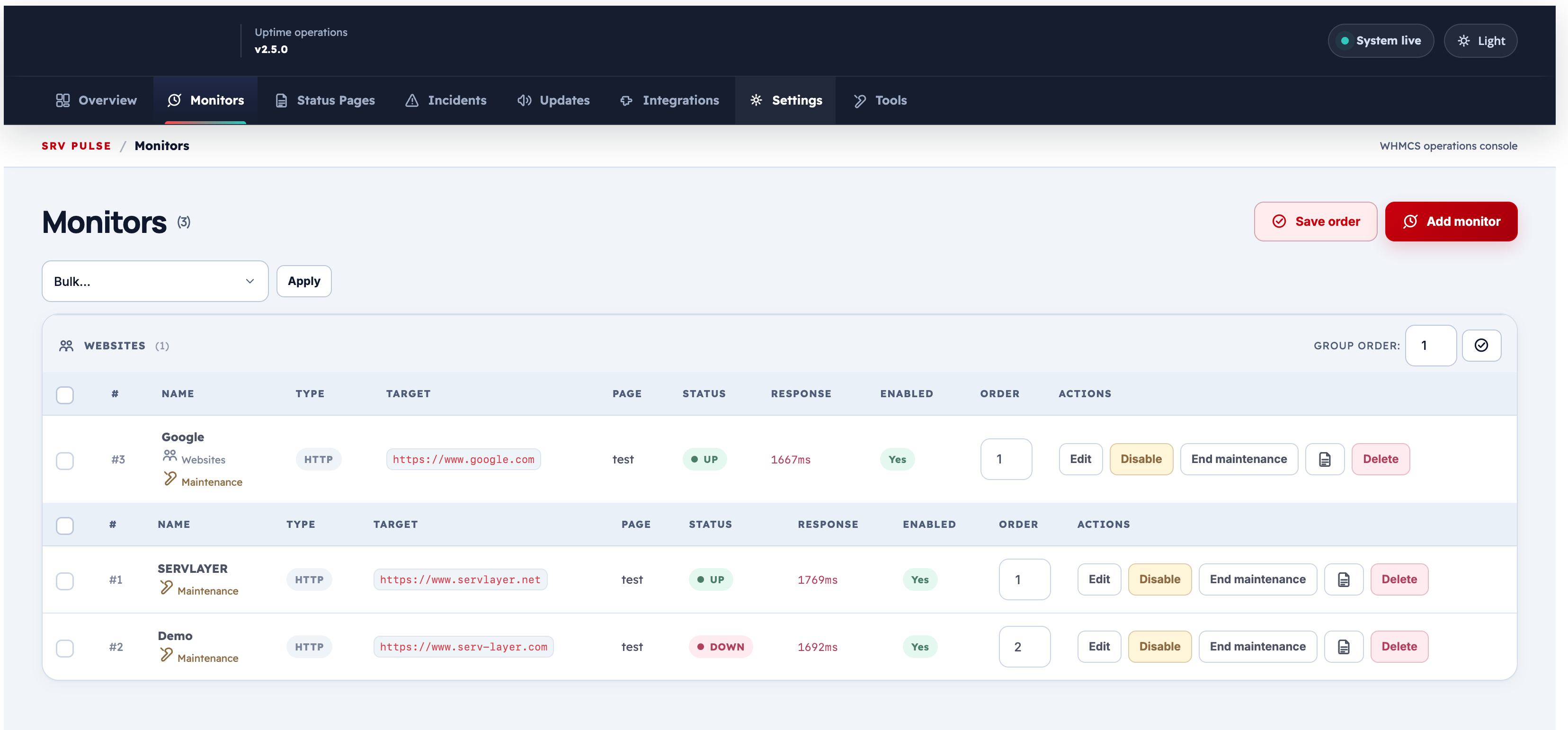Click the Websites group people icon
The height and width of the screenshot is (730, 1568).
click(x=66, y=346)
